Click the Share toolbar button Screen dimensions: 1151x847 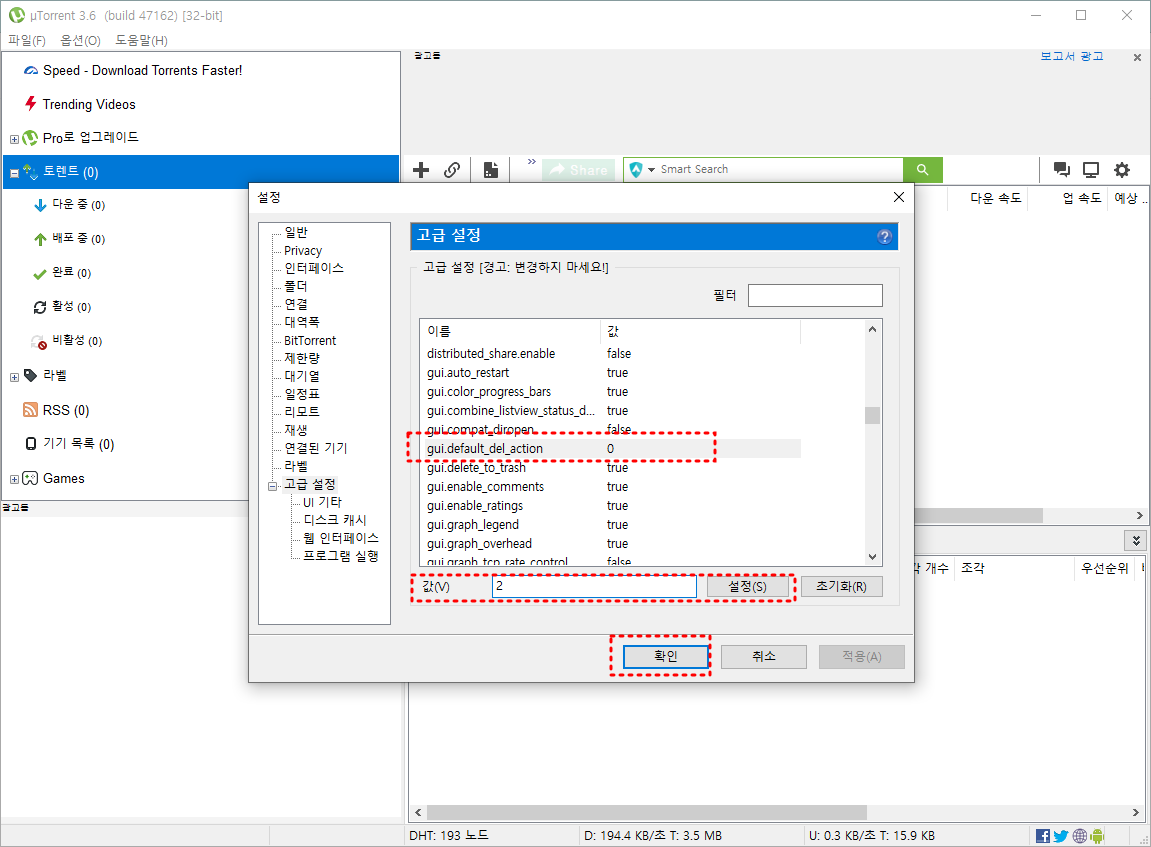click(x=579, y=170)
